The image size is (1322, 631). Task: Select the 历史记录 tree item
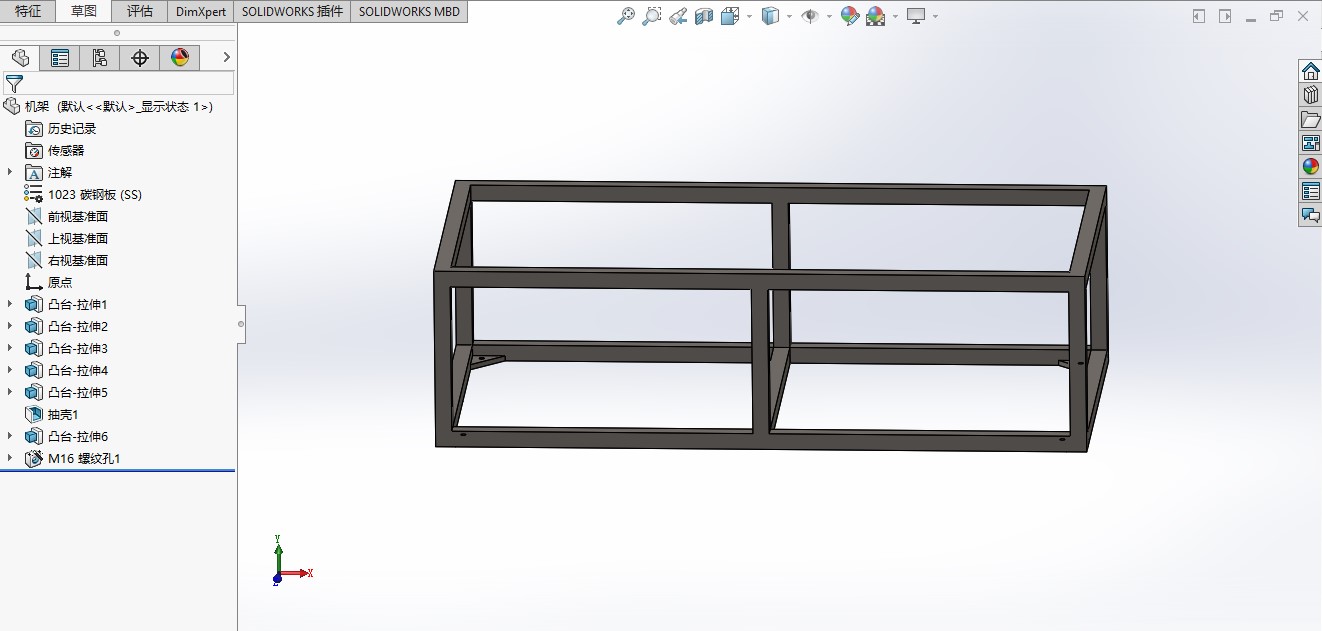point(61,128)
